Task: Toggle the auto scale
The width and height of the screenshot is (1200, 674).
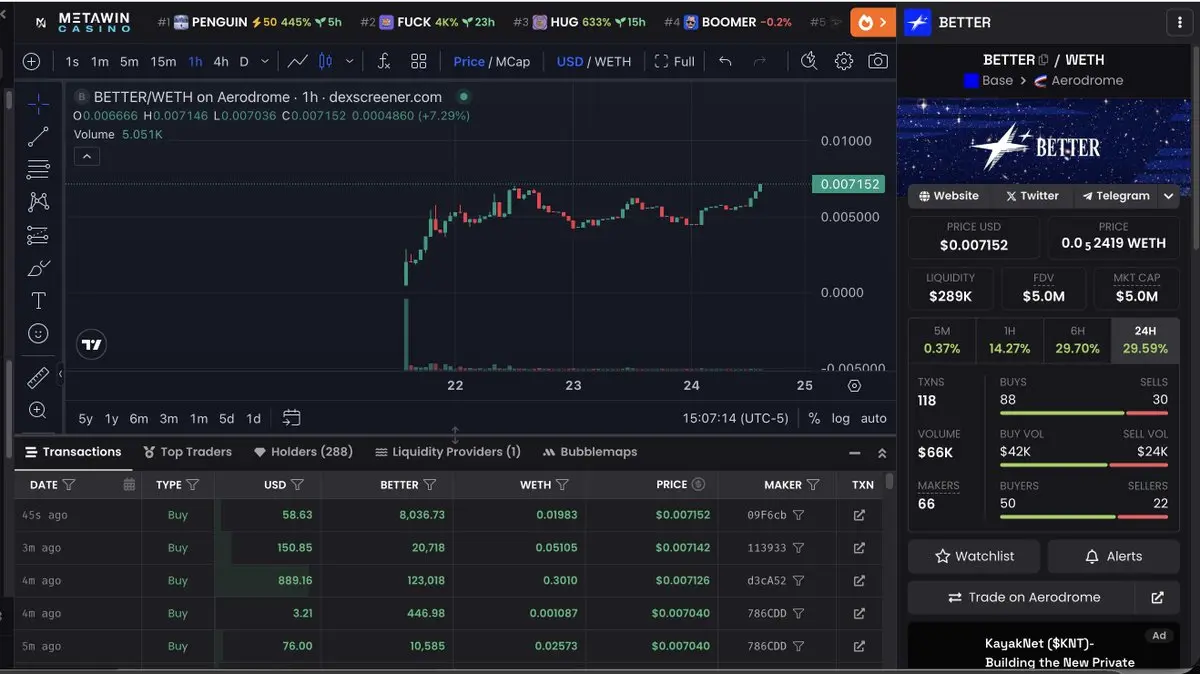Action: [x=874, y=418]
